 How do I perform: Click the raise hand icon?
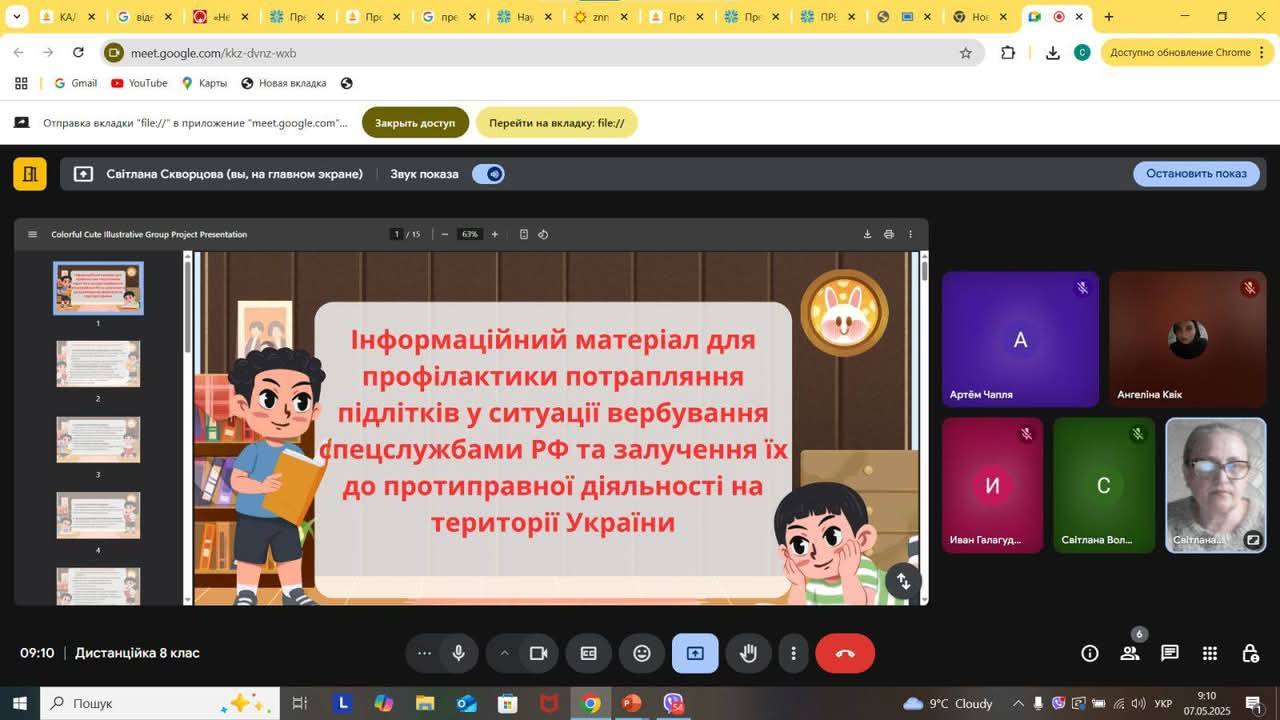point(748,653)
